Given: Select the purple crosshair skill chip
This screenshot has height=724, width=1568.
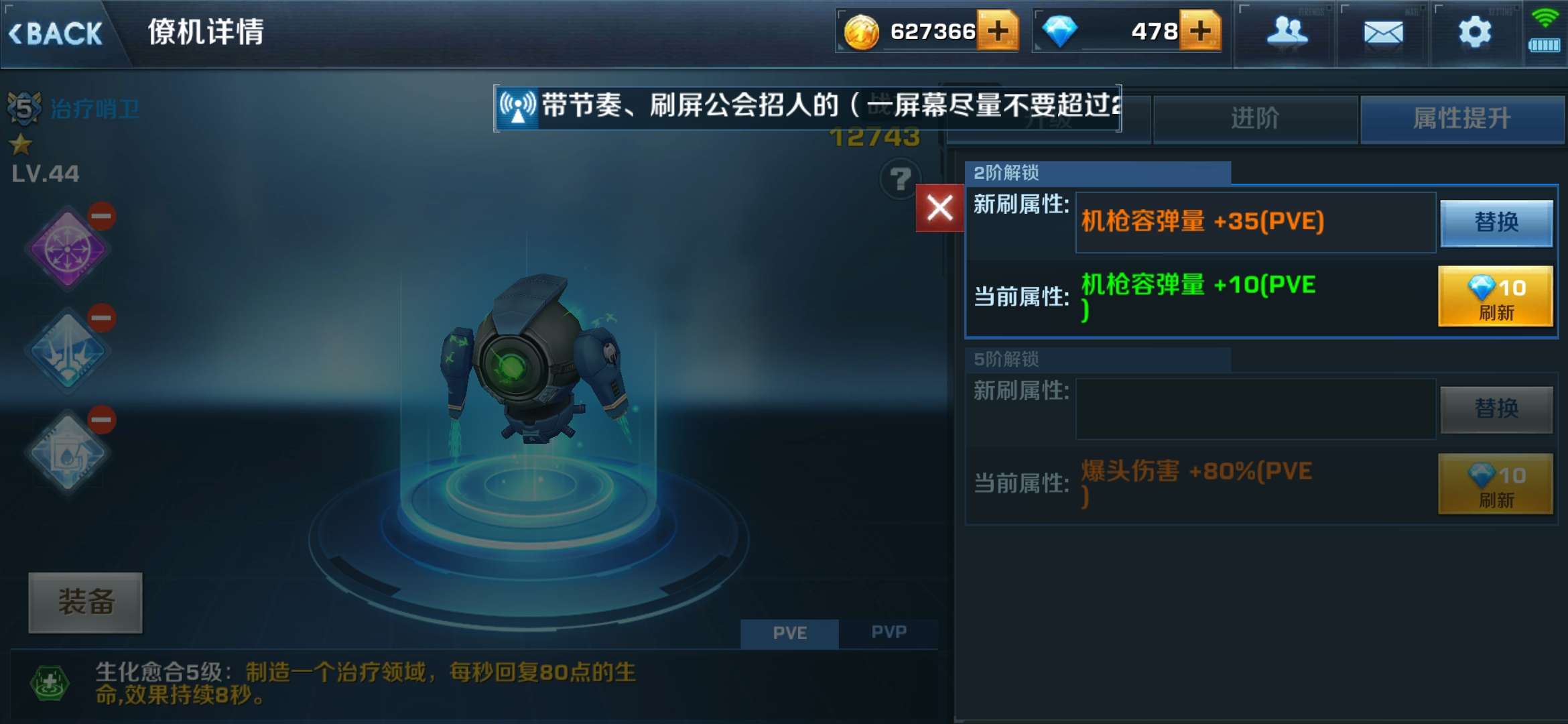Looking at the screenshot, I should click(68, 249).
